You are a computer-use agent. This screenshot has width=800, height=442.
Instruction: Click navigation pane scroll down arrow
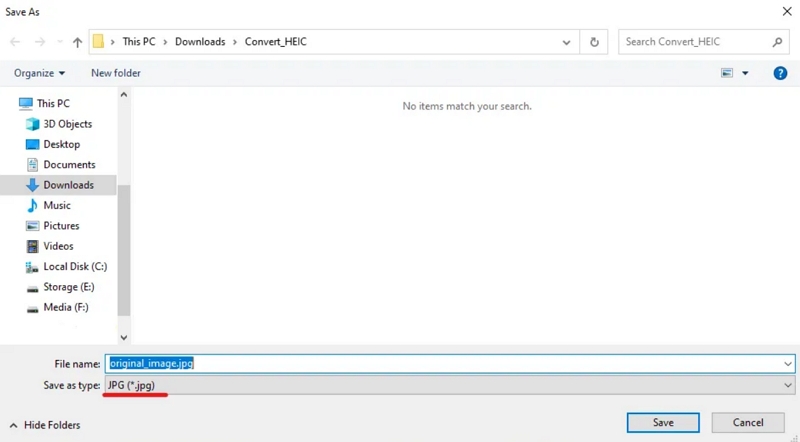pos(123,337)
